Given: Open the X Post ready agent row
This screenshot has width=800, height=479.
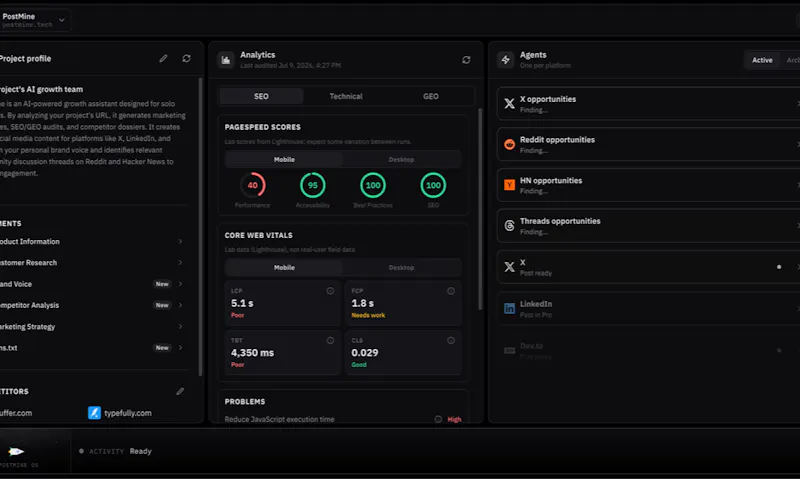Looking at the screenshot, I should click(x=648, y=267).
